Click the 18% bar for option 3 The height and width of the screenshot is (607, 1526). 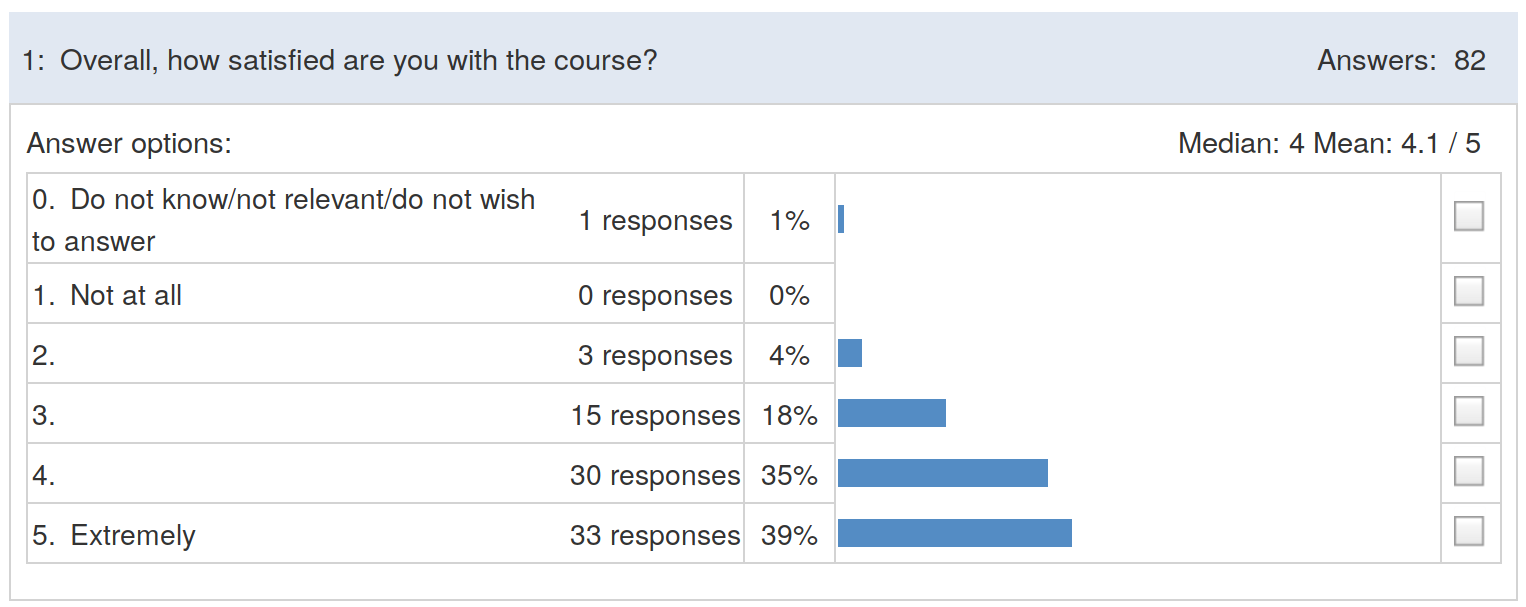click(x=892, y=413)
